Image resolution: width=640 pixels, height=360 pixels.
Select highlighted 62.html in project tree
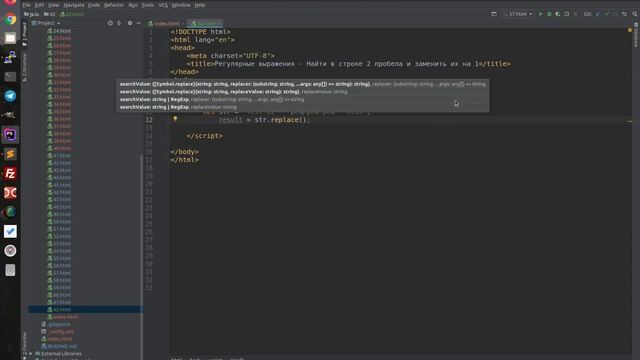point(85,309)
